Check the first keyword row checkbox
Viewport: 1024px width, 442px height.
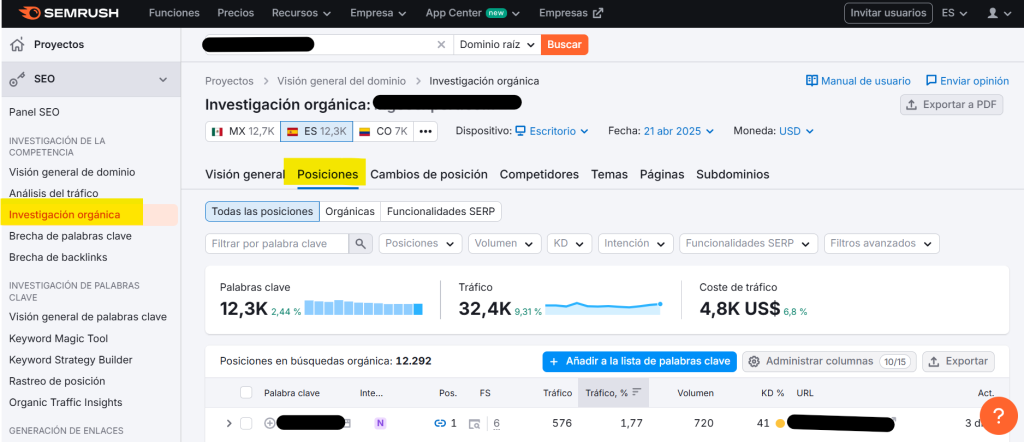(246, 423)
